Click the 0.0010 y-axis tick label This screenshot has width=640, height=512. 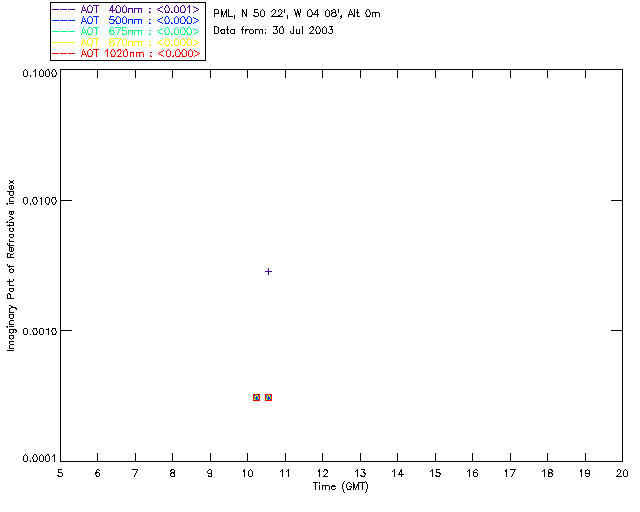pos(40,331)
